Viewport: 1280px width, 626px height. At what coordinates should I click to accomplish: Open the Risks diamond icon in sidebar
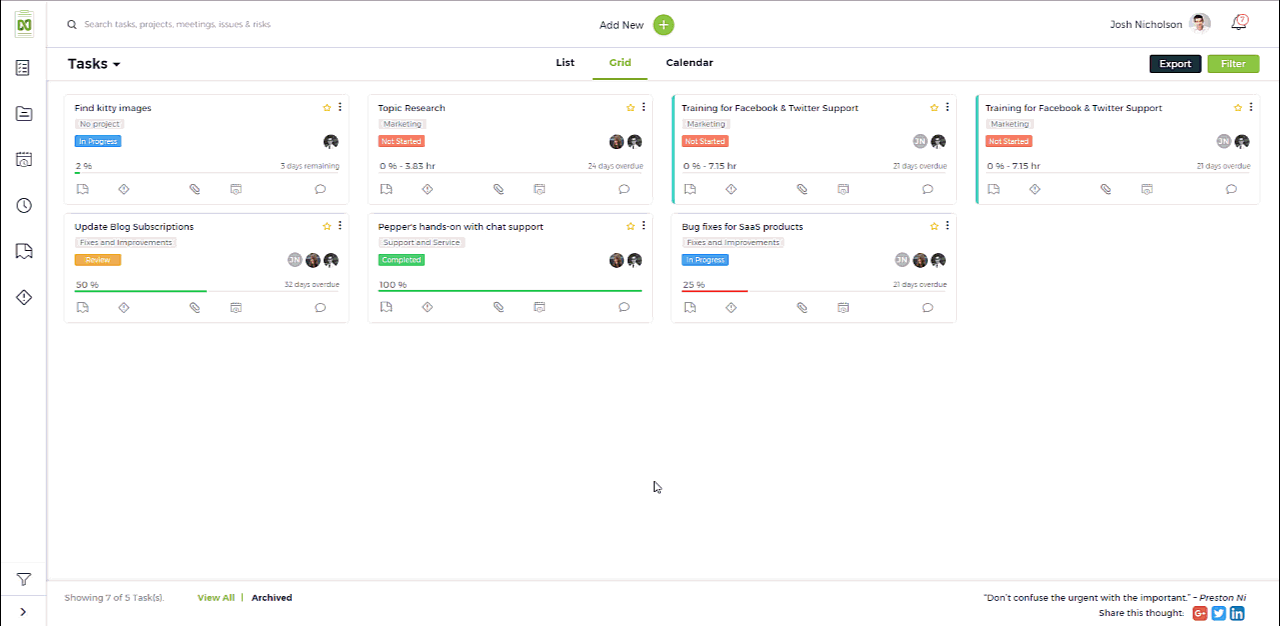23,297
